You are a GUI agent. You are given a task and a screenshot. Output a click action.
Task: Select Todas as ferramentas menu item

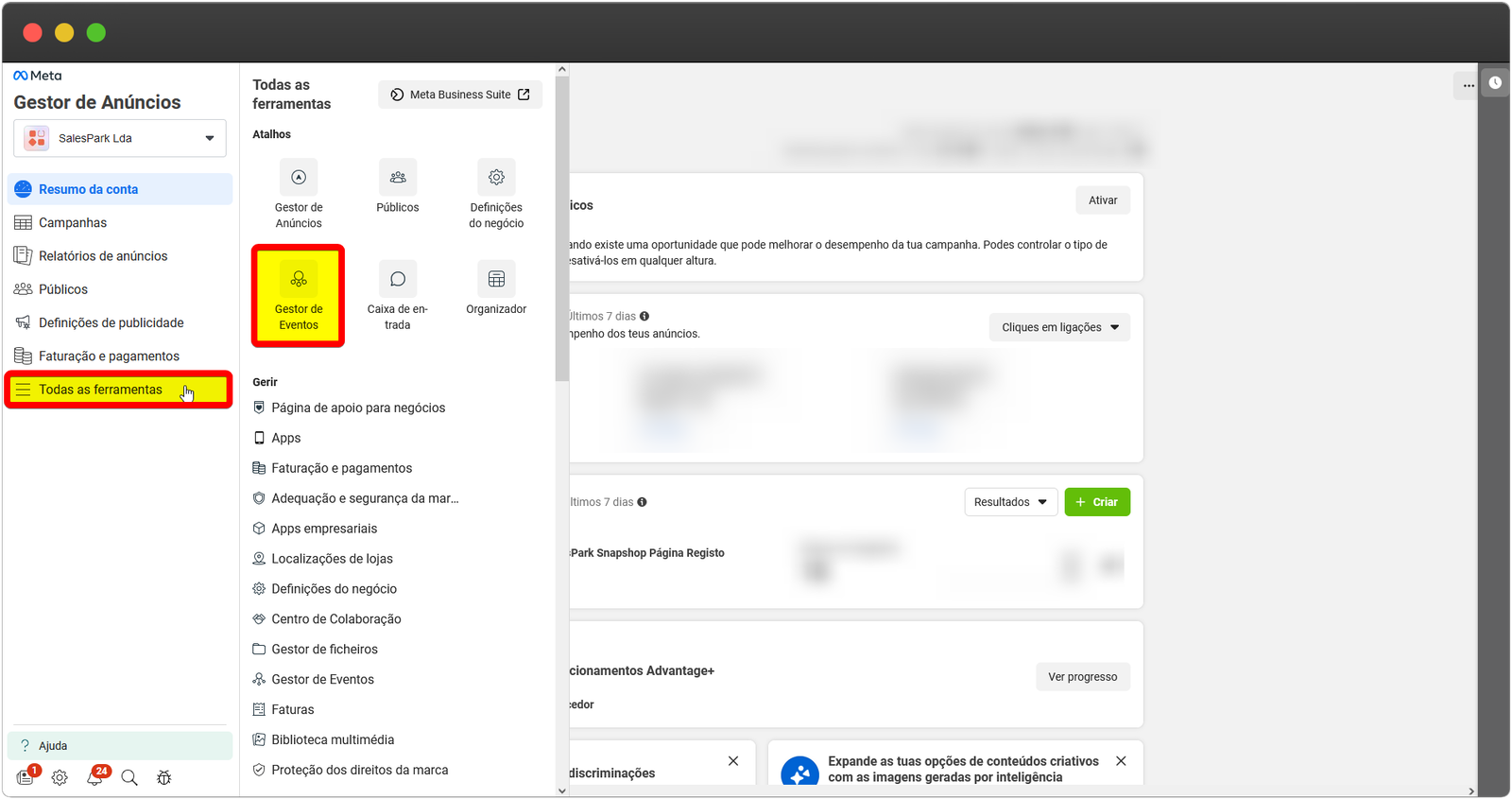(x=100, y=390)
